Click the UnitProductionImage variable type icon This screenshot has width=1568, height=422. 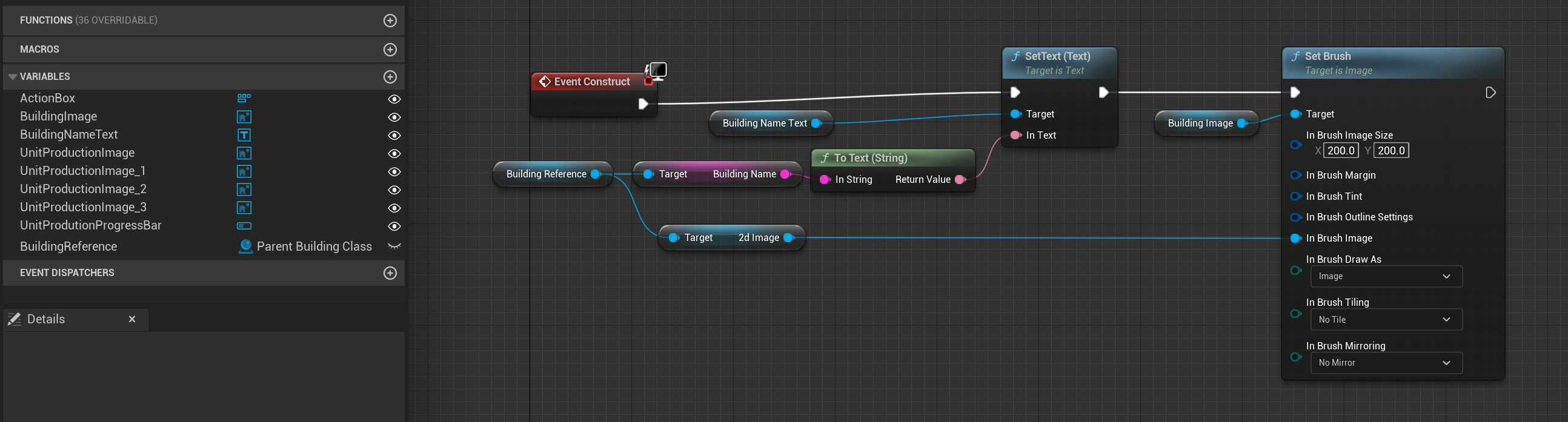click(x=244, y=153)
